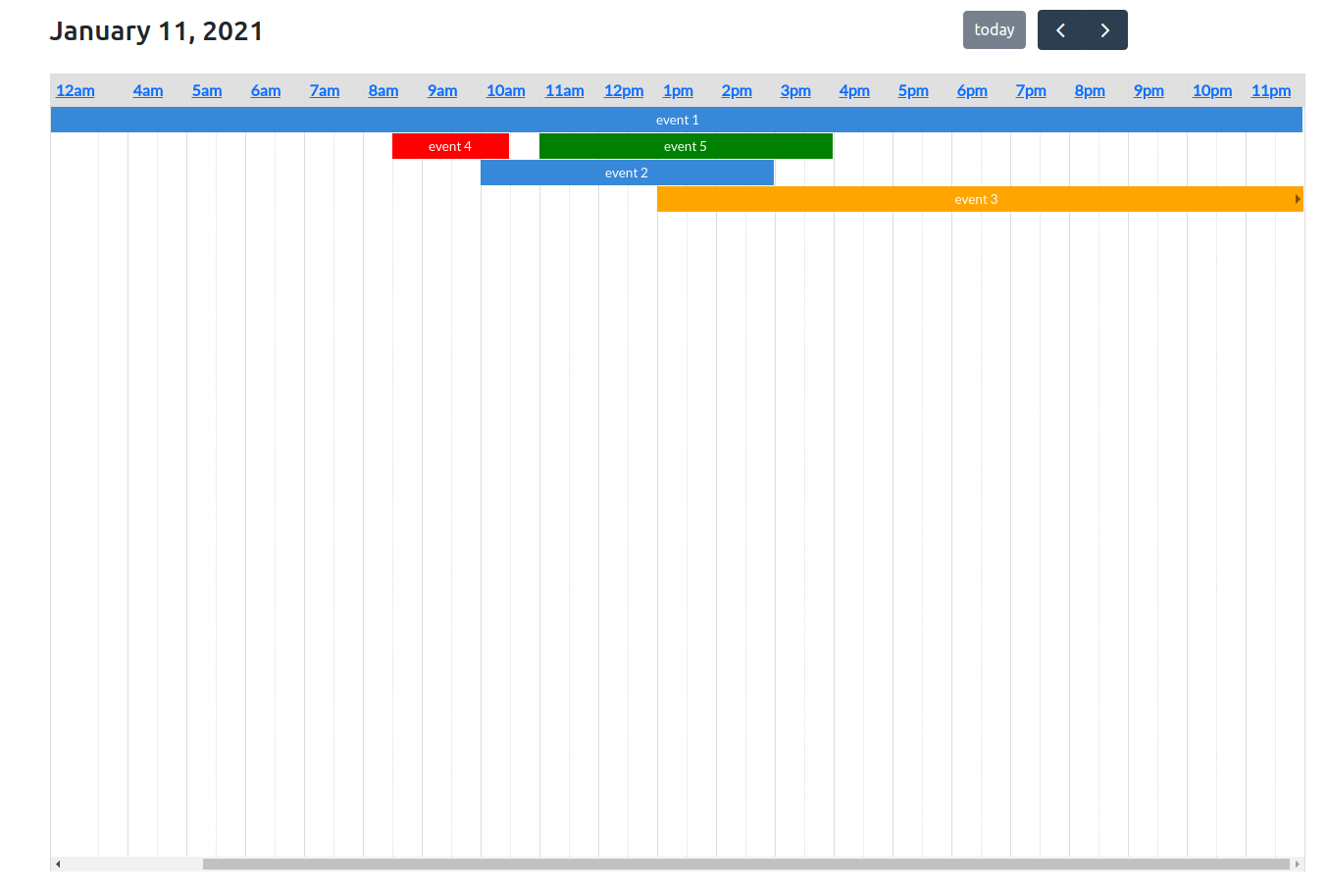Open the 3pm time slot link

pyautogui.click(x=794, y=90)
